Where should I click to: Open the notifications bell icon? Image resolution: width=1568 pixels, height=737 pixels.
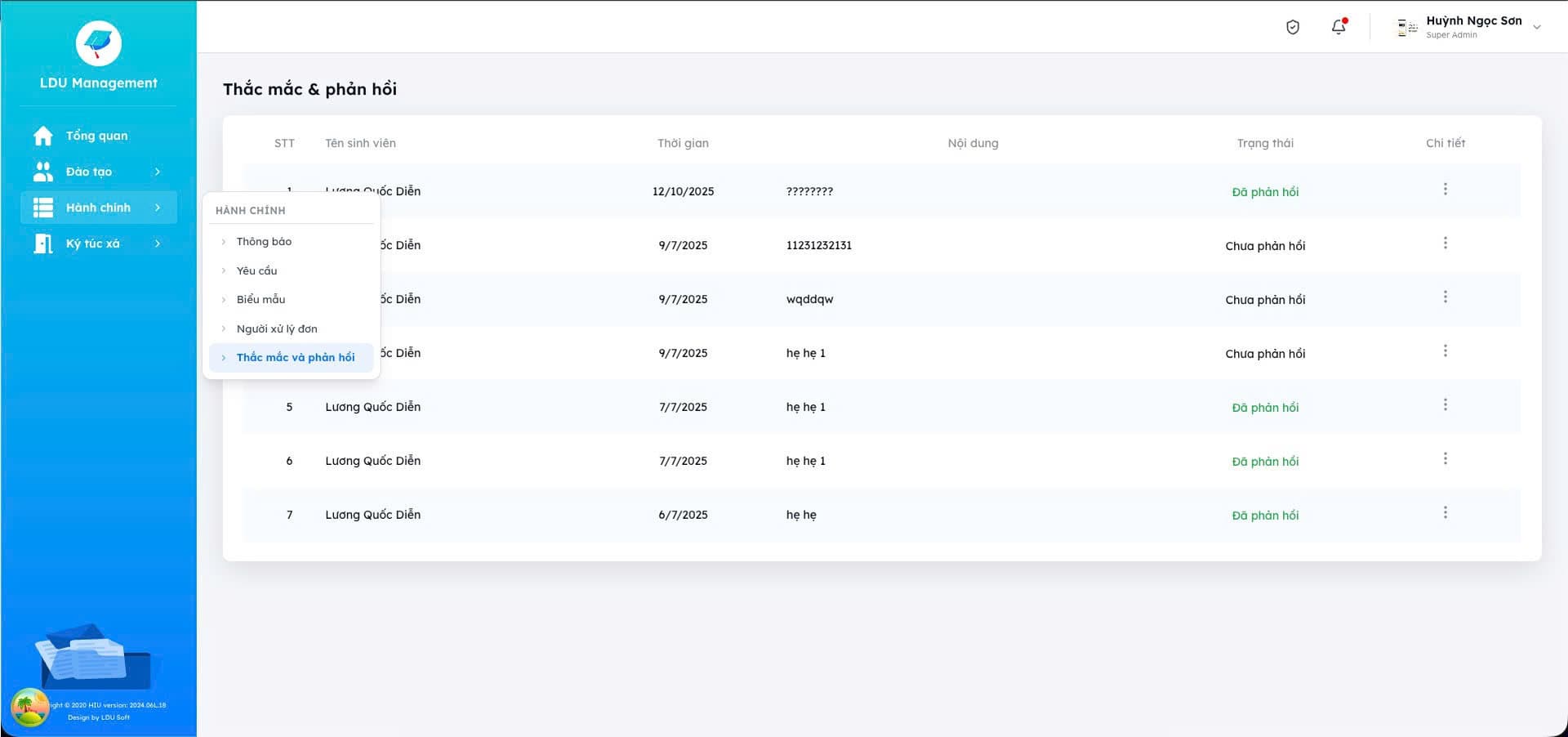(x=1339, y=27)
